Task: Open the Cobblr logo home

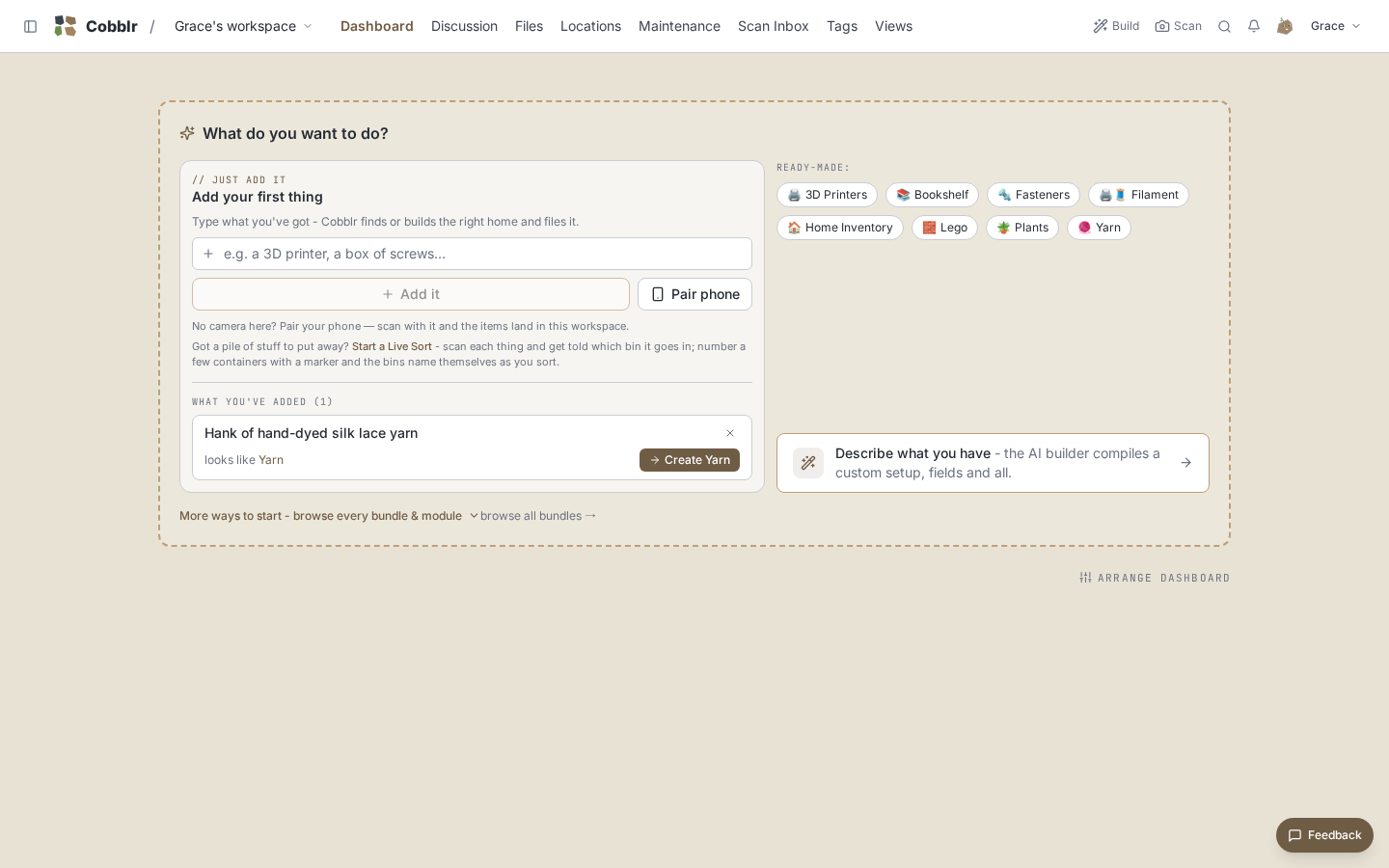Action: click(x=95, y=26)
